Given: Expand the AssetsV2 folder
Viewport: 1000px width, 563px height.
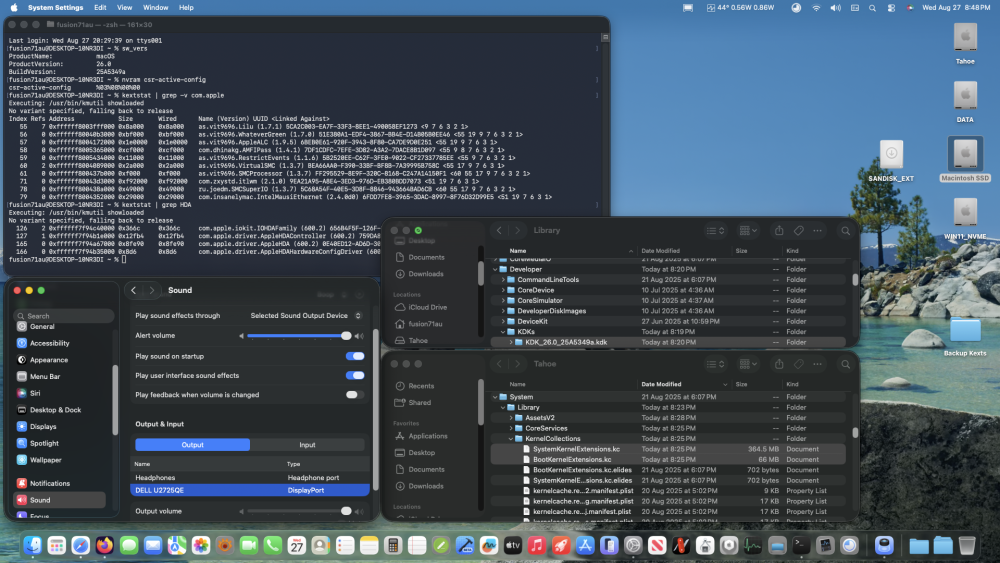Looking at the screenshot, I should (x=511, y=418).
